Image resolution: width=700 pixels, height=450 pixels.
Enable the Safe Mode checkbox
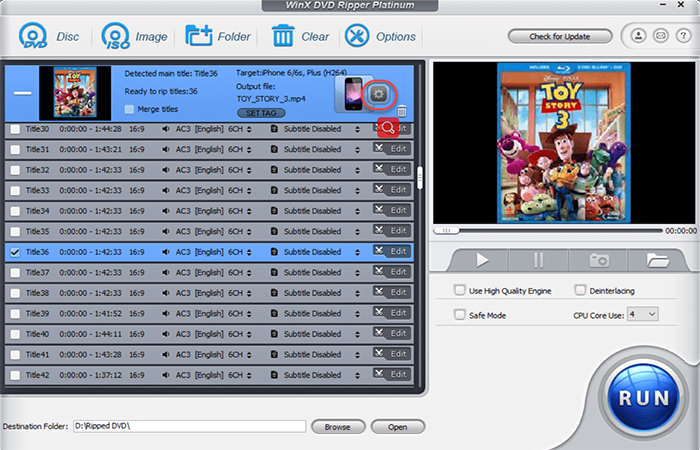click(x=459, y=315)
